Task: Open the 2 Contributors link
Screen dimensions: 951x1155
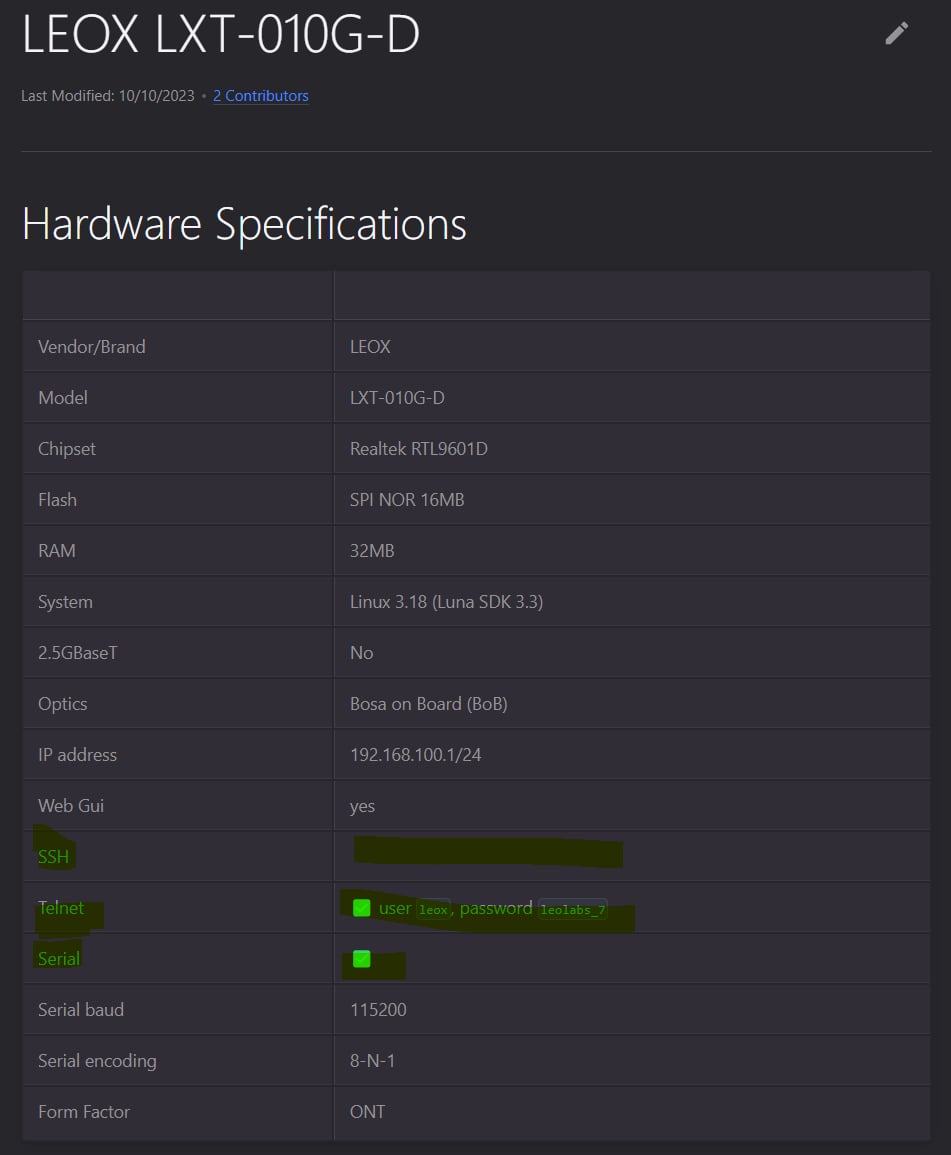Action: click(x=260, y=96)
